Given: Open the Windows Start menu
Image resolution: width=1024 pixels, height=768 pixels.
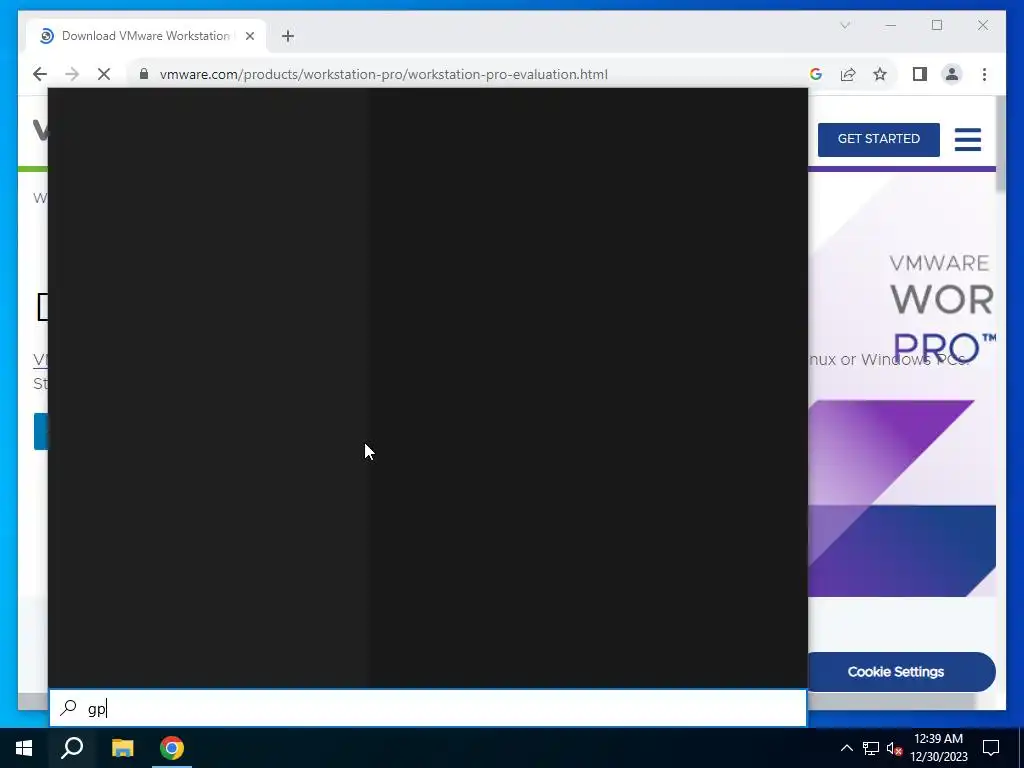Looking at the screenshot, I should tap(24, 748).
